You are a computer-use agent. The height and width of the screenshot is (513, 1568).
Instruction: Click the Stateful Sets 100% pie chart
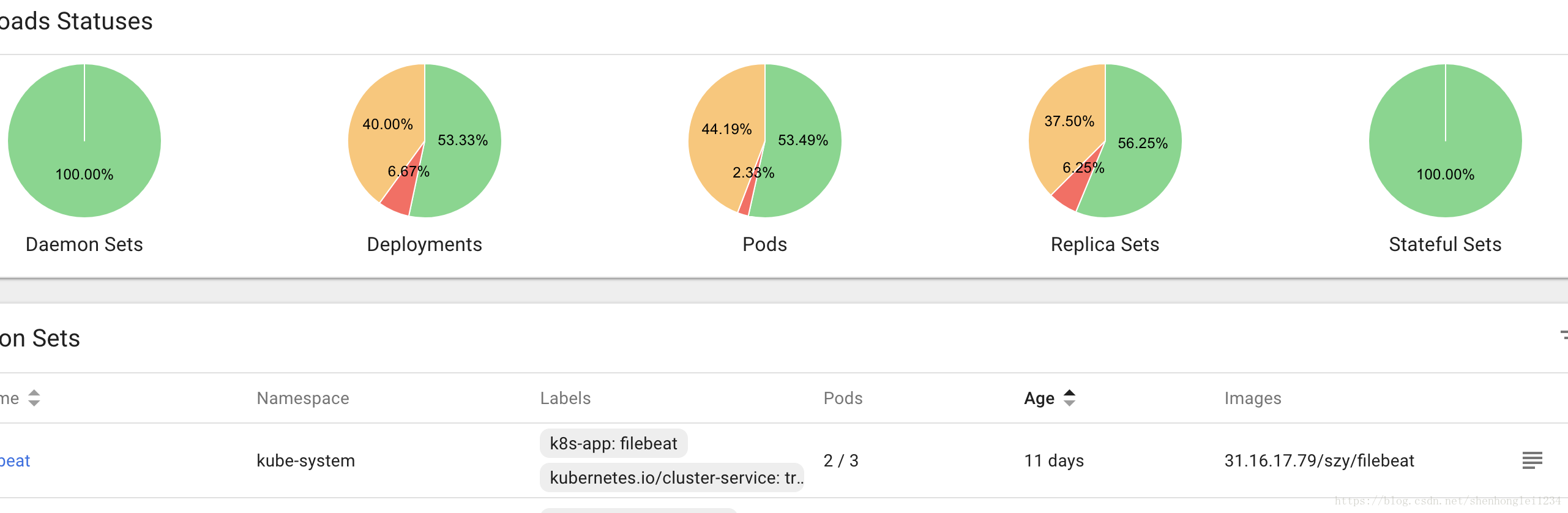(1445, 141)
